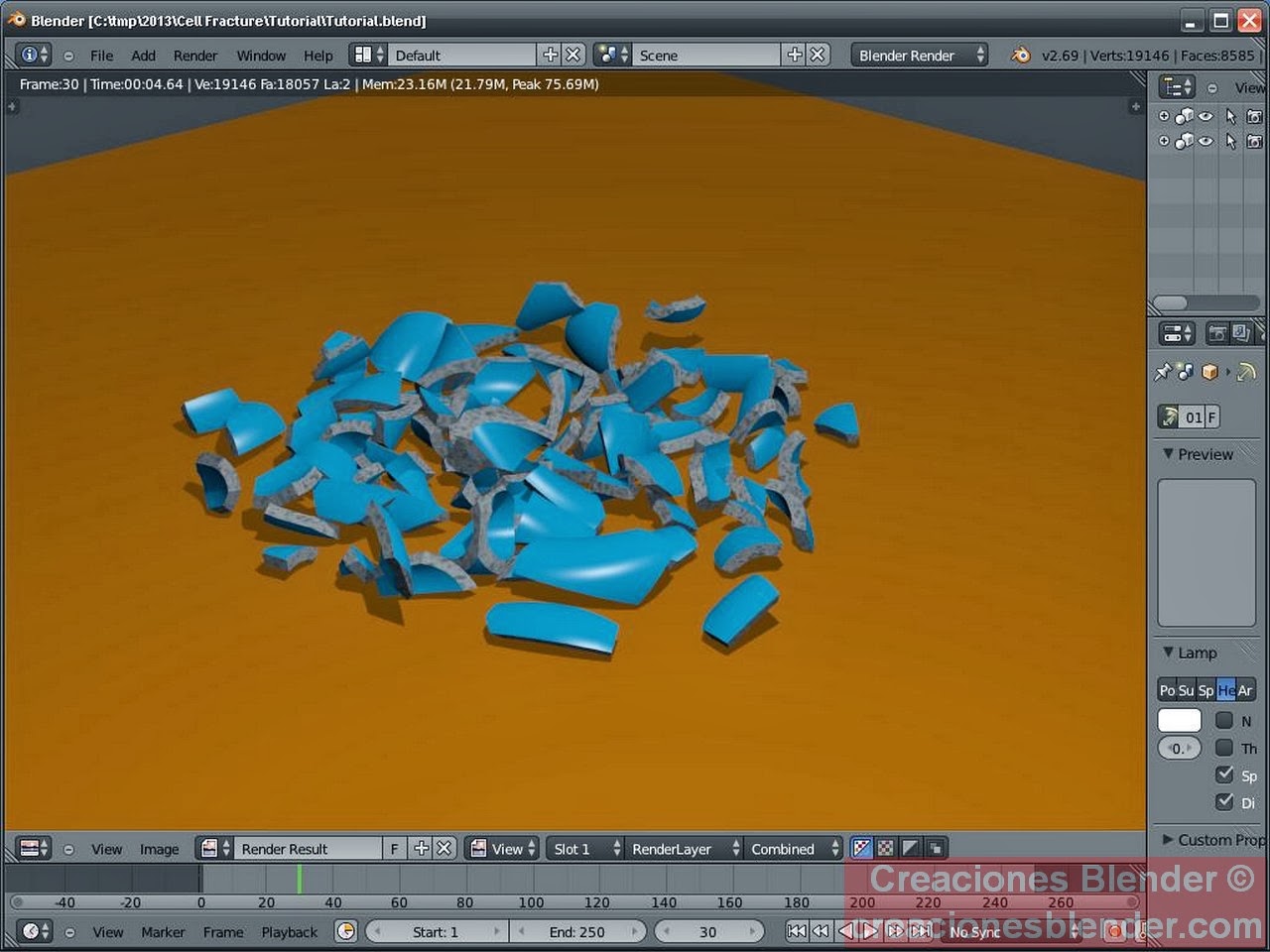Open the Render menu
1270x952 pixels.
(194, 55)
